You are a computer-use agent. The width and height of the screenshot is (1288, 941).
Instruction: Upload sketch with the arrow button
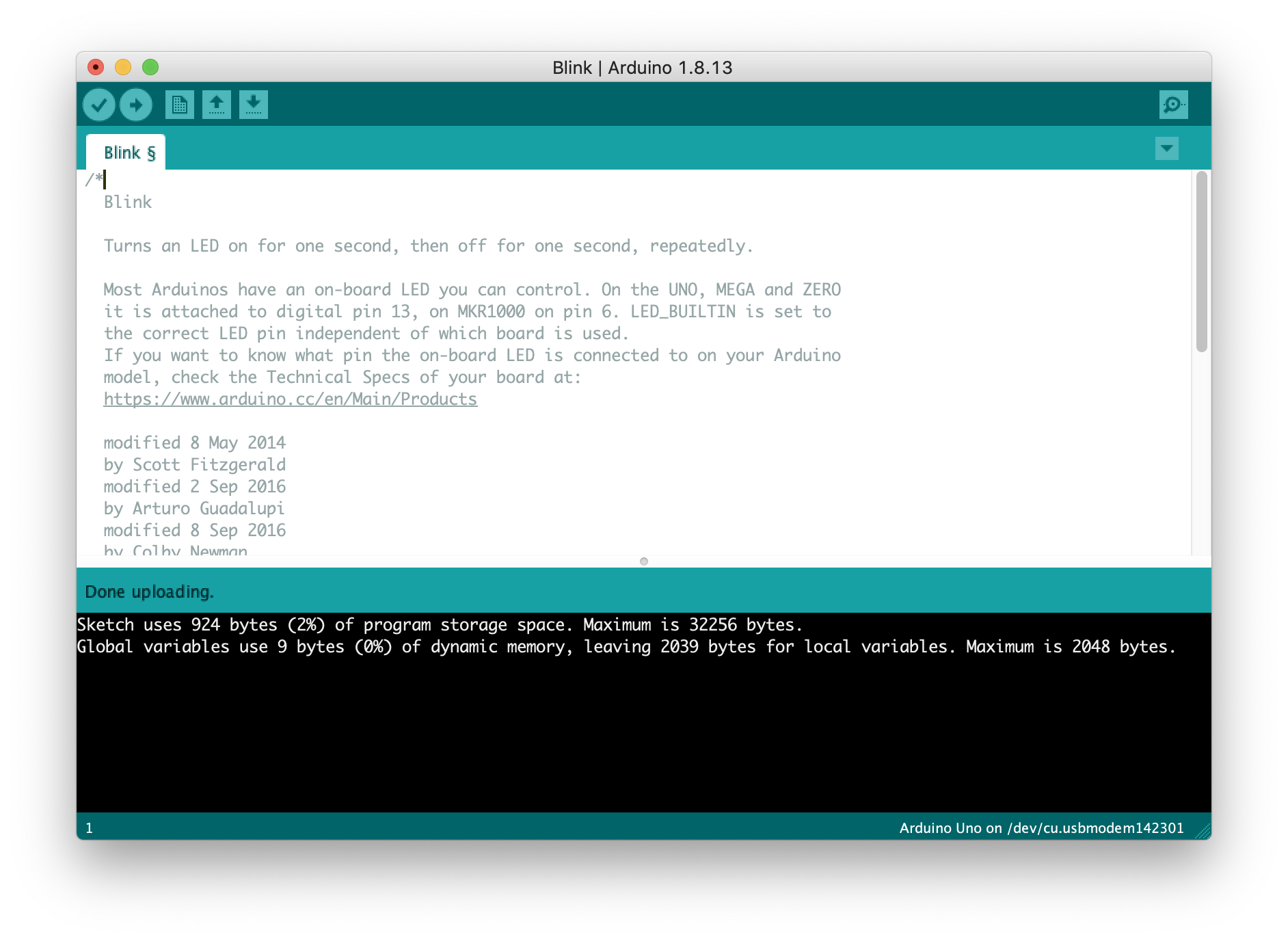click(x=136, y=105)
